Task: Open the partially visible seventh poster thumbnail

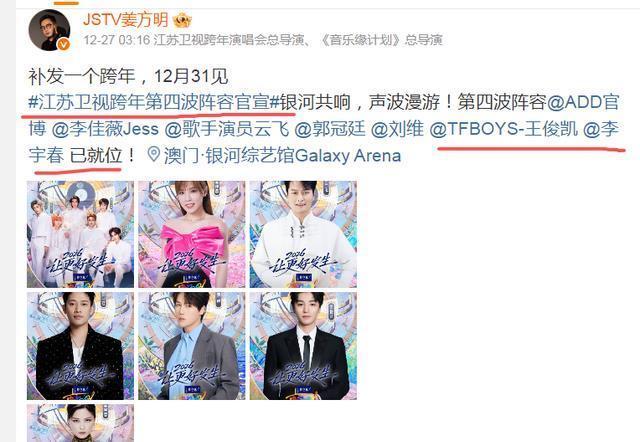Action: click(x=80, y=423)
